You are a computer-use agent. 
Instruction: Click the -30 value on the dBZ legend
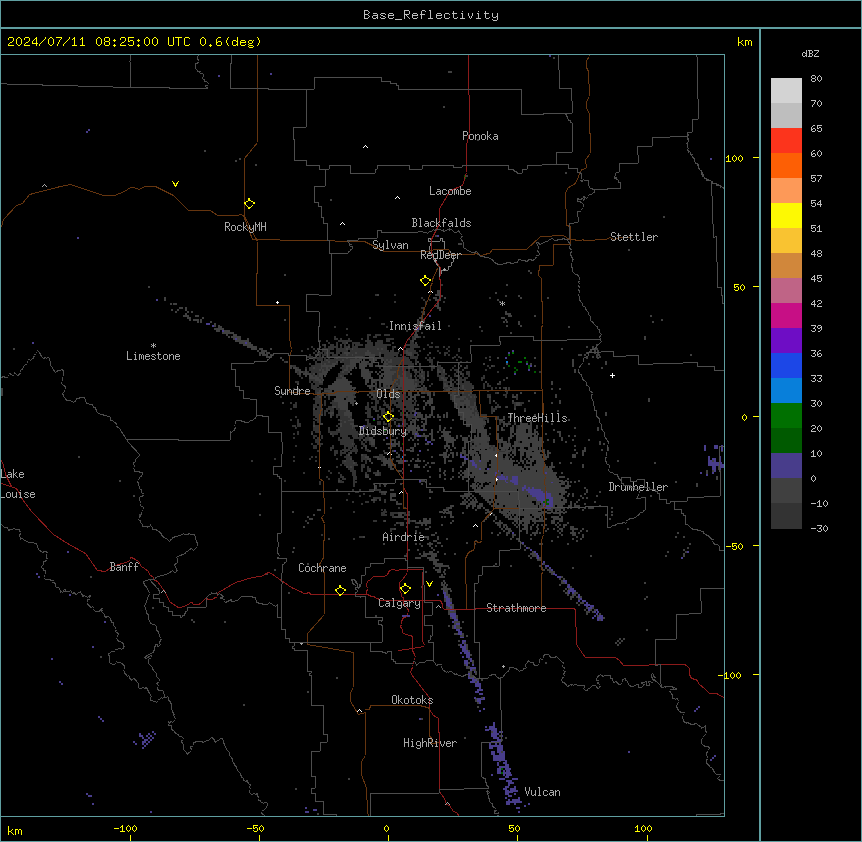click(819, 529)
